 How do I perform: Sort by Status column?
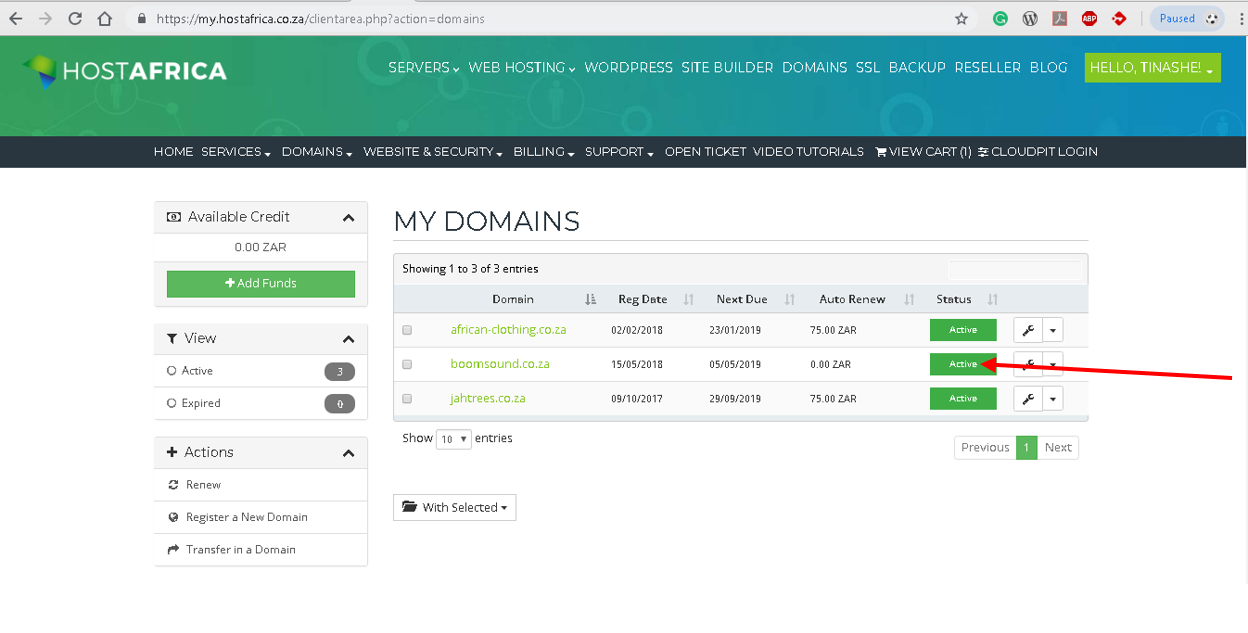(992, 299)
